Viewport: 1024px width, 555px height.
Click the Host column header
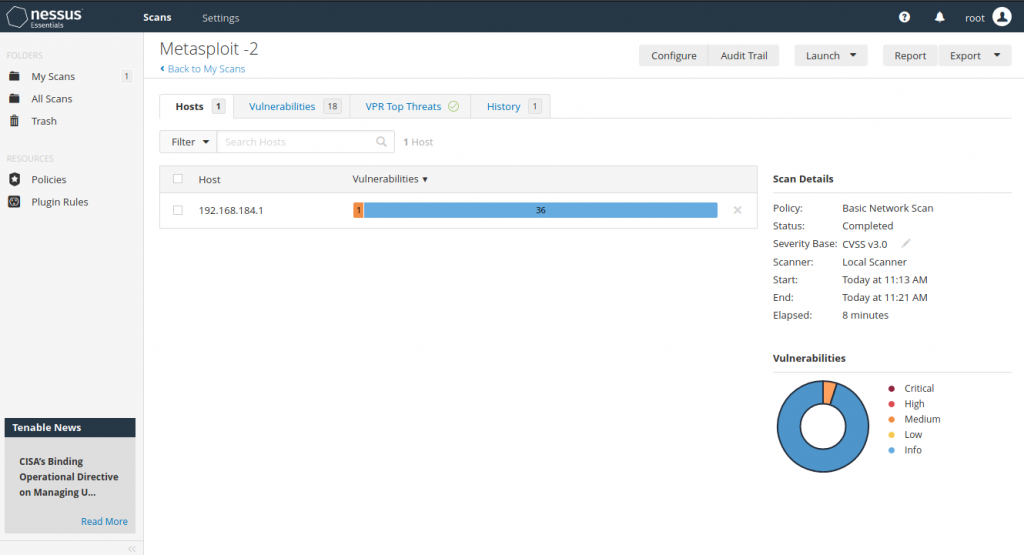tap(210, 180)
